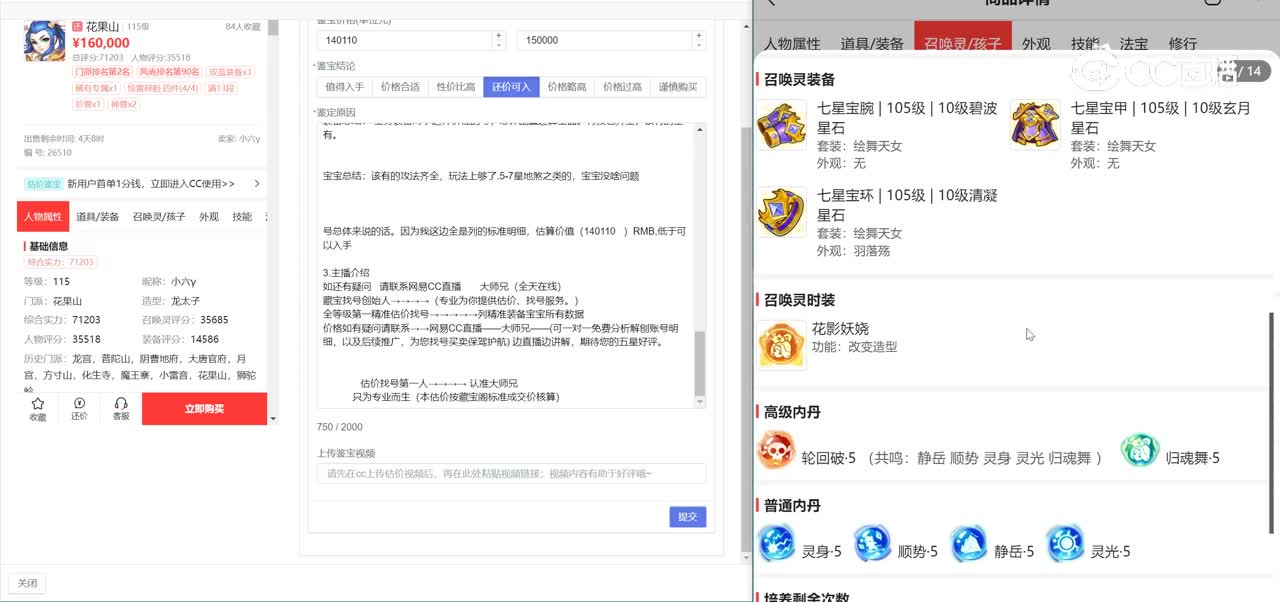Switch to 召唤灵/孩子 tab in left panel
The width and height of the screenshot is (1280, 602).
(159, 216)
